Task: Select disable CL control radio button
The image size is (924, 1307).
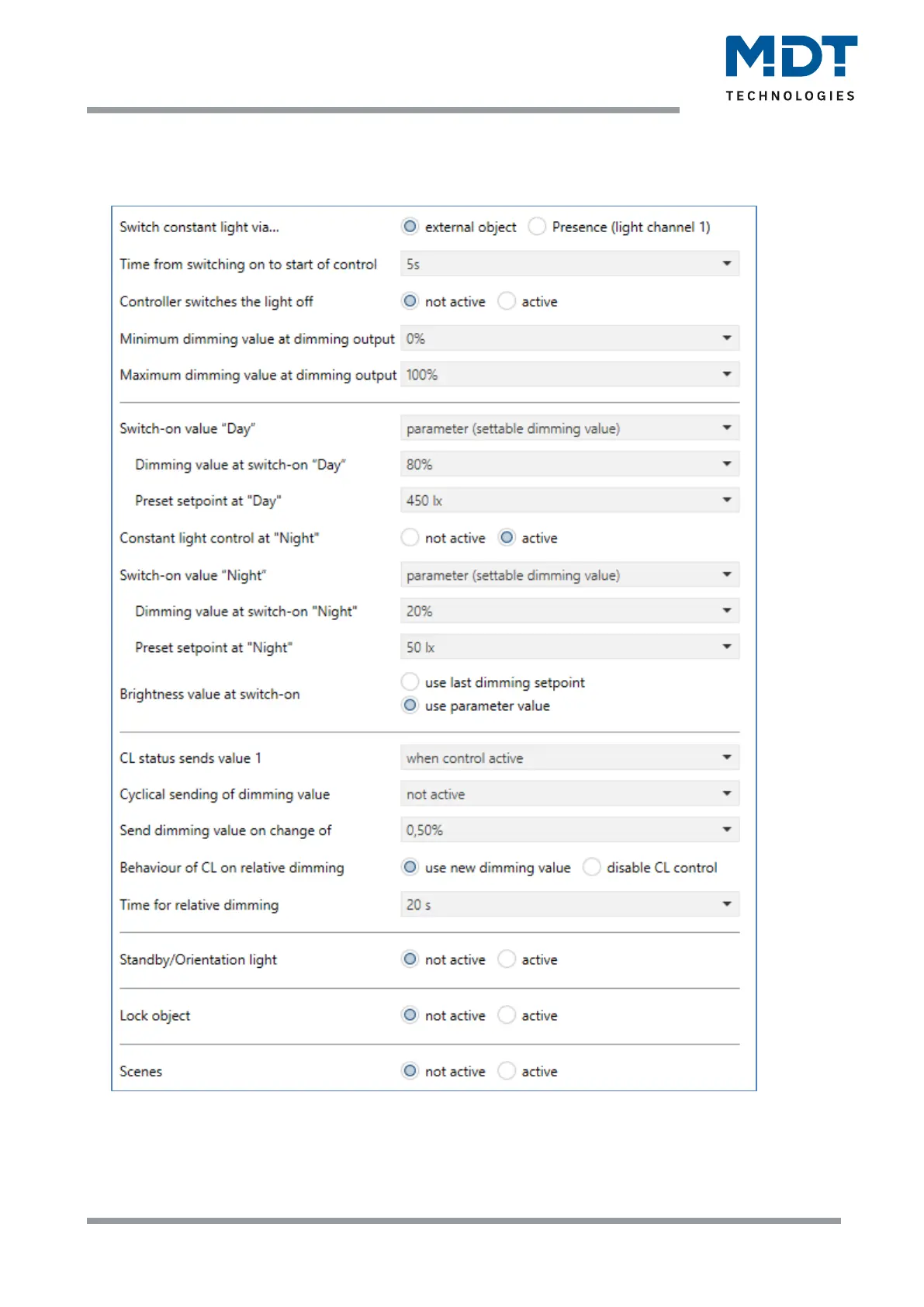Action: coord(592,867)
